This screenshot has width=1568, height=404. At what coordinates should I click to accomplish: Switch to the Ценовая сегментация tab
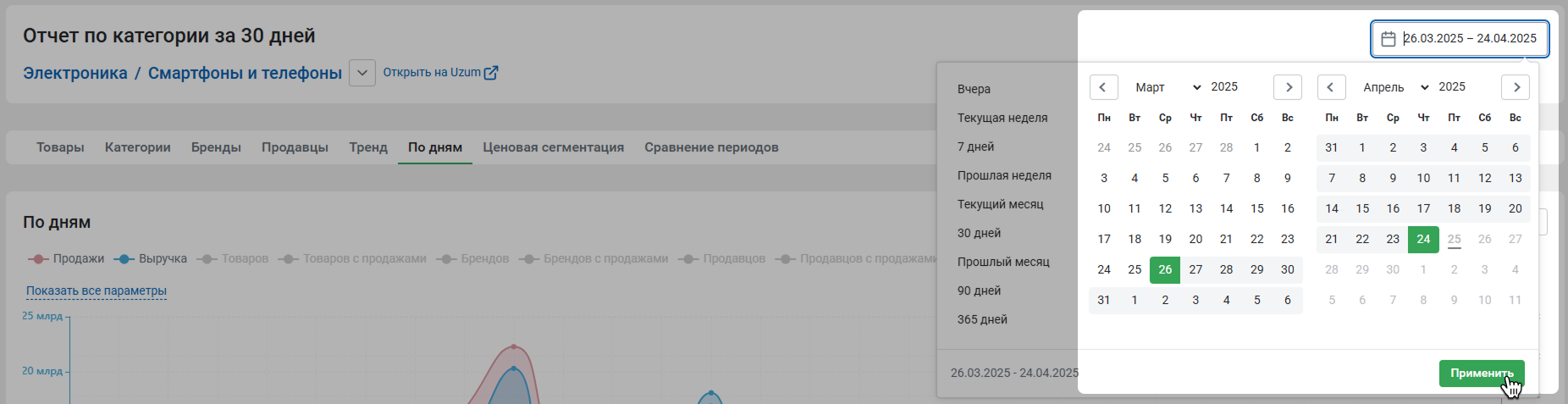pyautogui.click(x=553, y=147)
